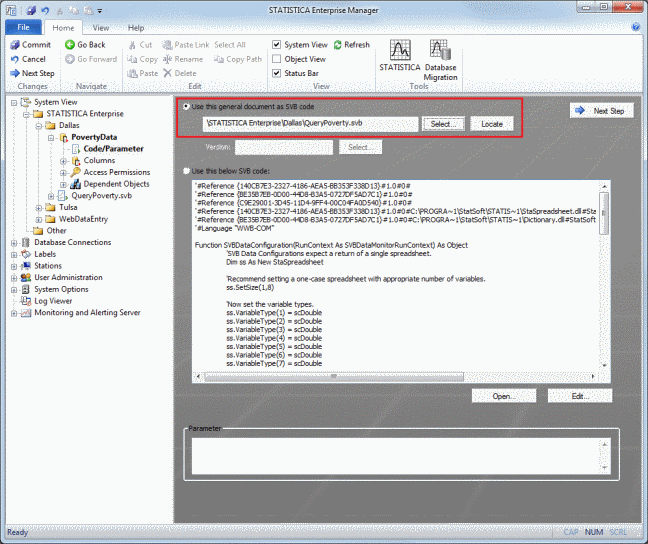Select the Log Viewer tree icon
The height and width of the screenshot is (544, 648).
point(26,301)
